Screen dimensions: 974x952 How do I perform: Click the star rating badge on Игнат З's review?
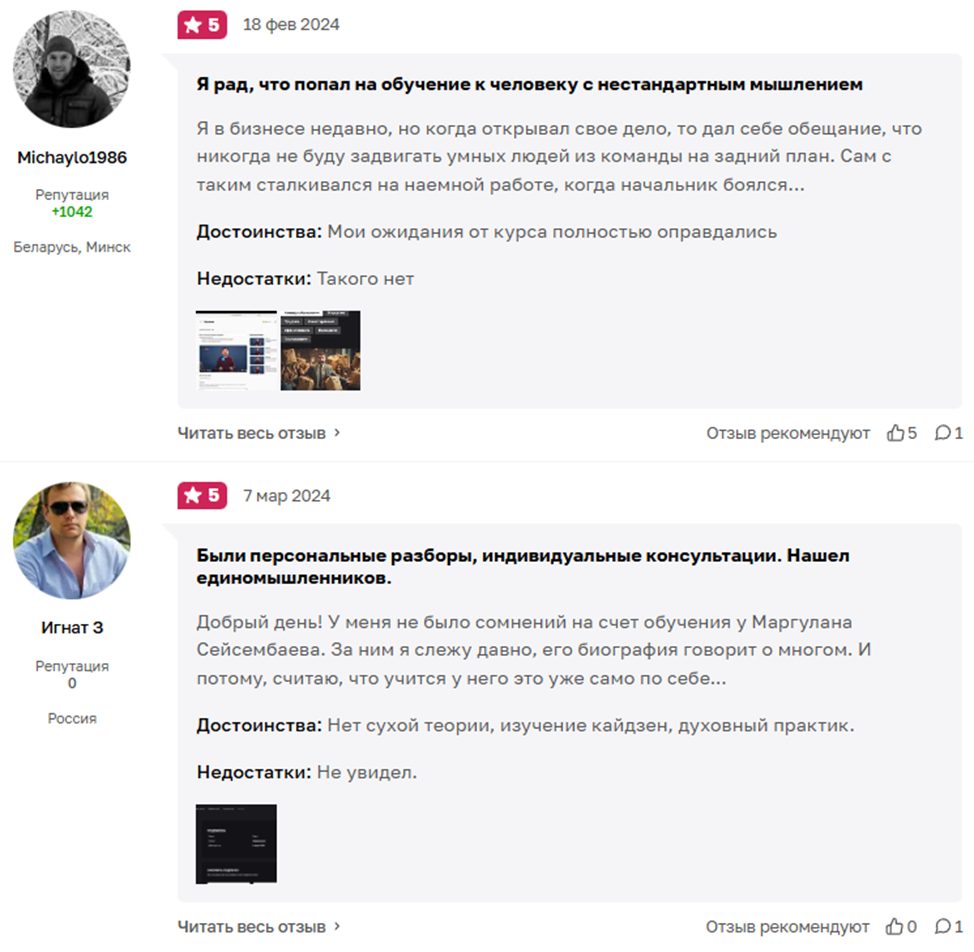click(203, 495)
